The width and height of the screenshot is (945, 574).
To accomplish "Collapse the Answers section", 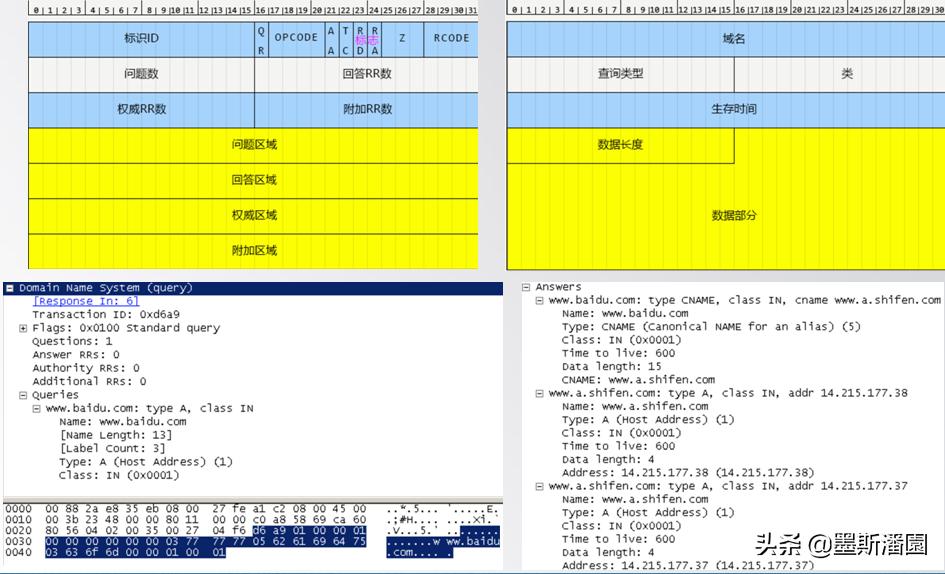I will tap(526, 288).
